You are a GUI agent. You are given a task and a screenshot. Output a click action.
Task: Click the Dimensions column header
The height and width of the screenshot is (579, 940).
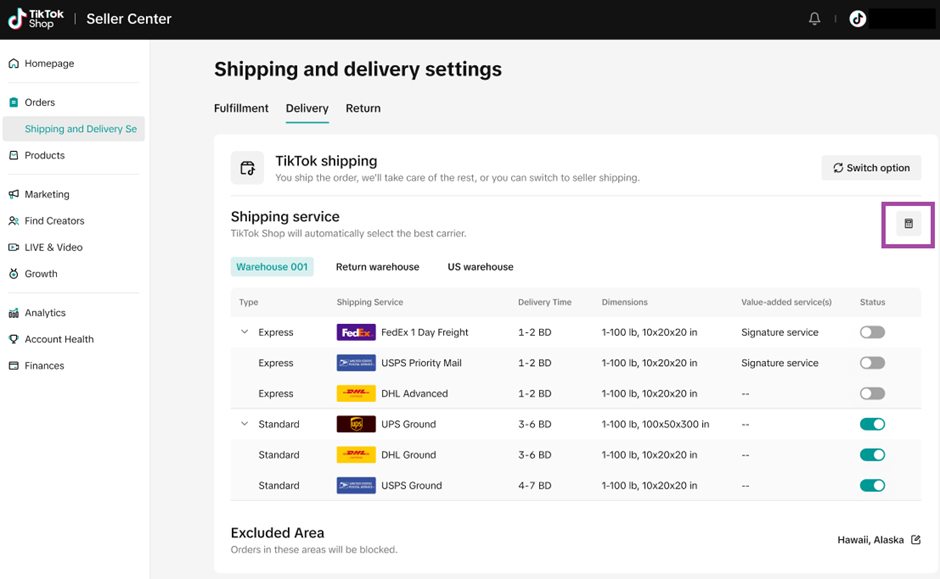click(x=624, y=302)
